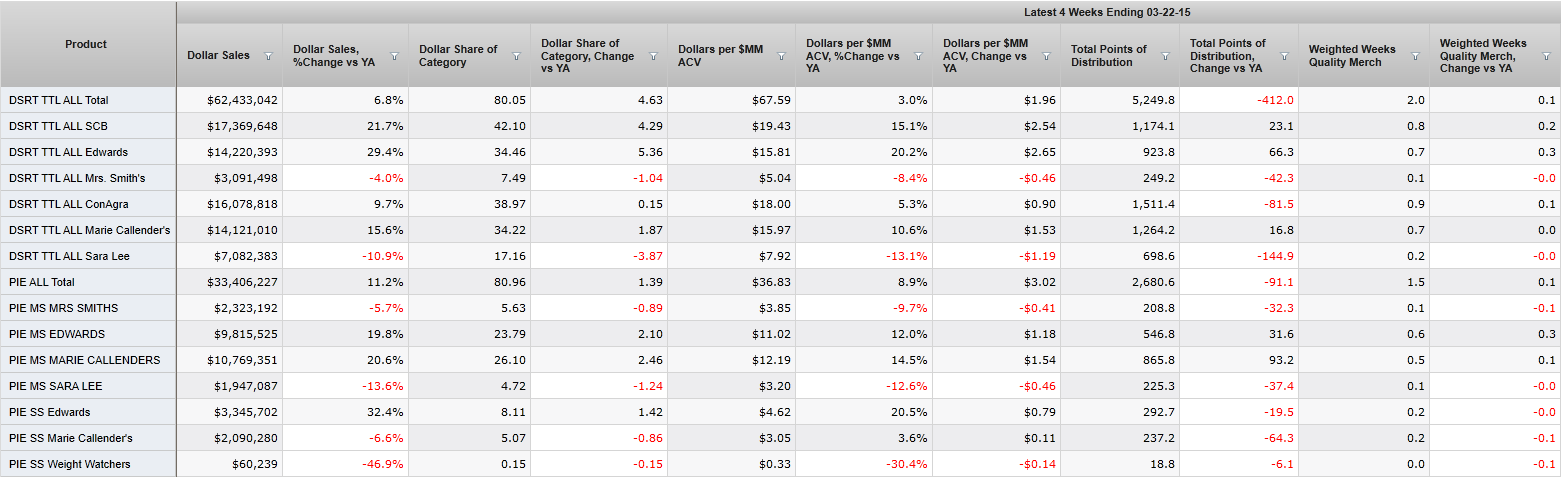The height and width of the screenshot is (477, 1561).
Task: Filter the Dollar Share of Category Change column
Action: click(x=653, y=56)
